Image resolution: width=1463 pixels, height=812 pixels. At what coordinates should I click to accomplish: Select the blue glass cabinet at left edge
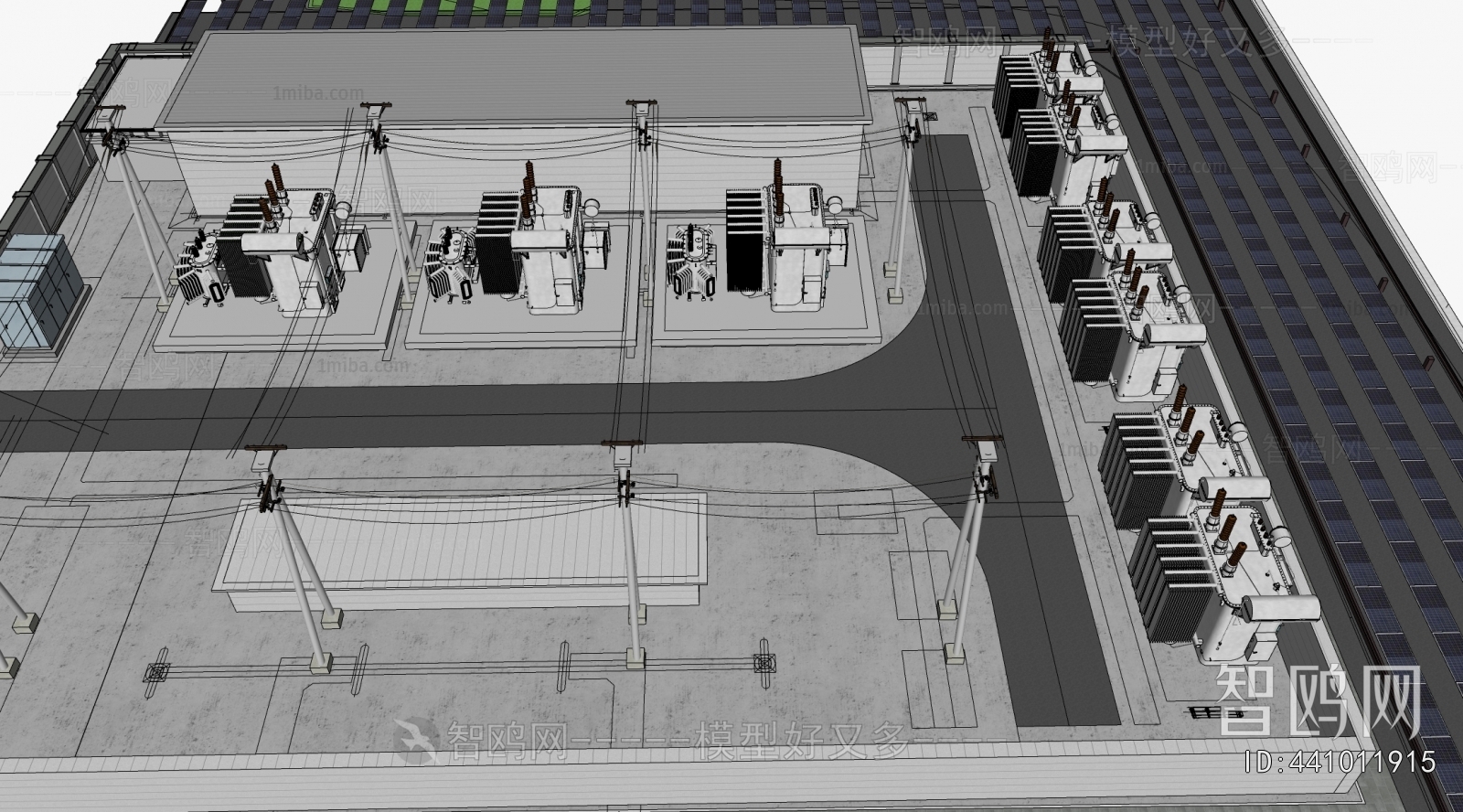39,291
